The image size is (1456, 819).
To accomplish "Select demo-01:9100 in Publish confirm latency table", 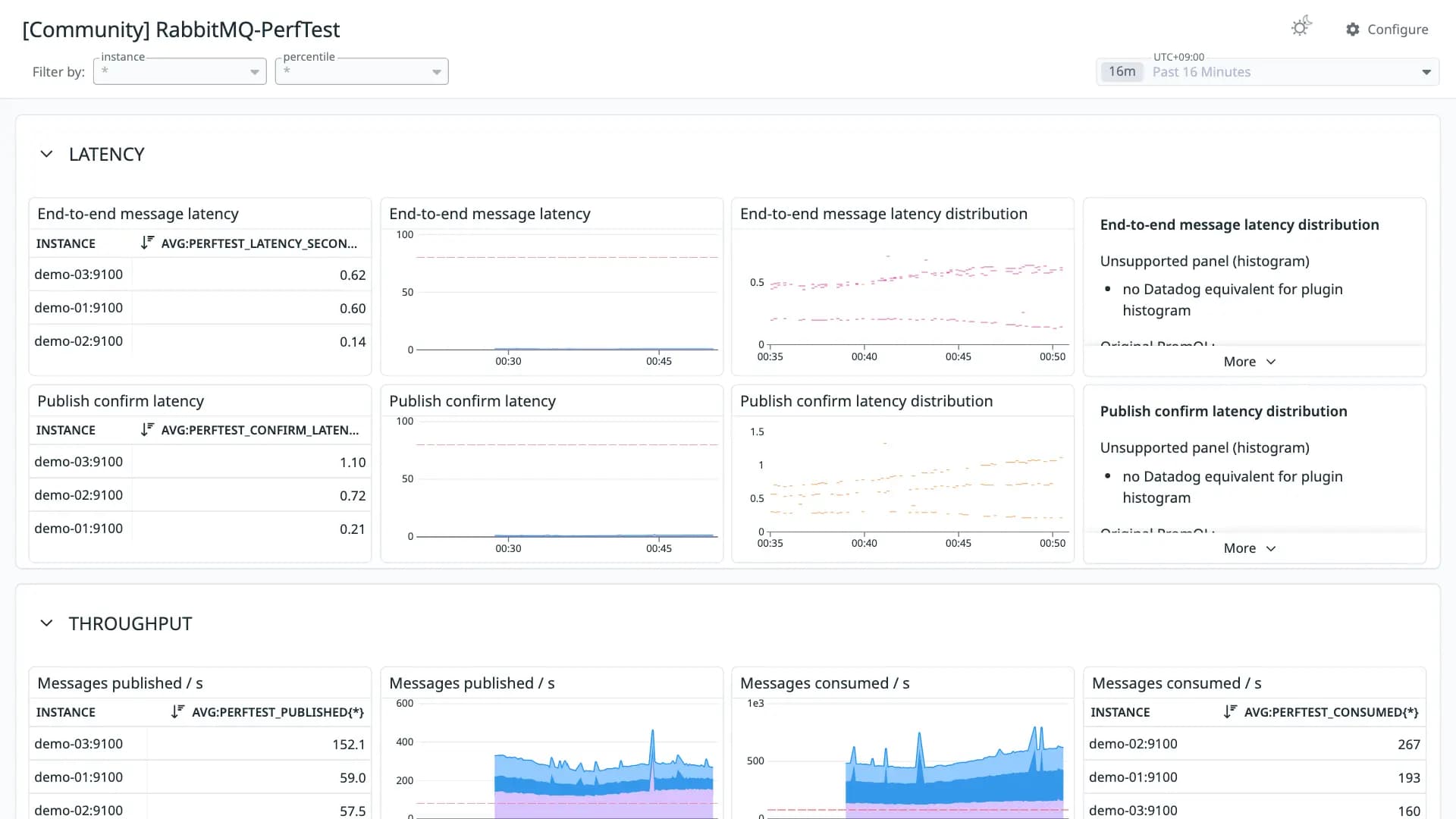I will 79,529.
